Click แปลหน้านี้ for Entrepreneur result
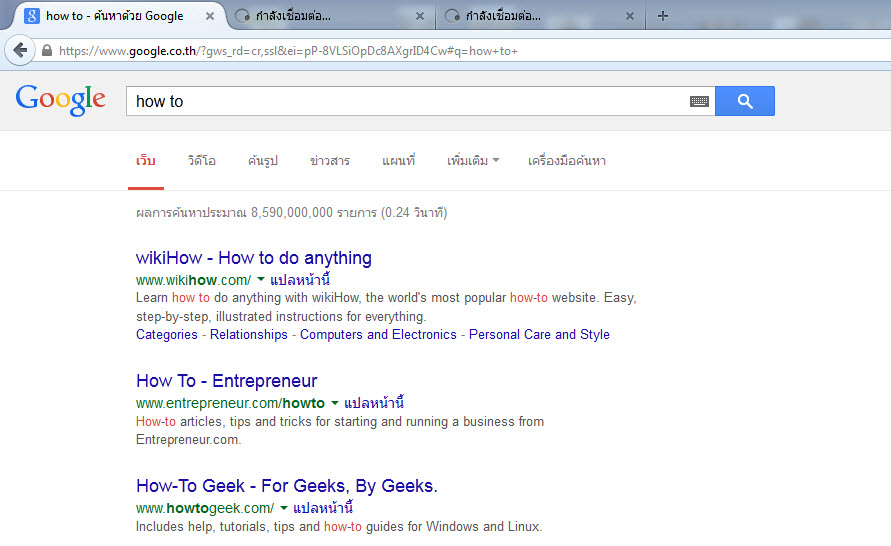891x546 pixels. click(374, 403)
